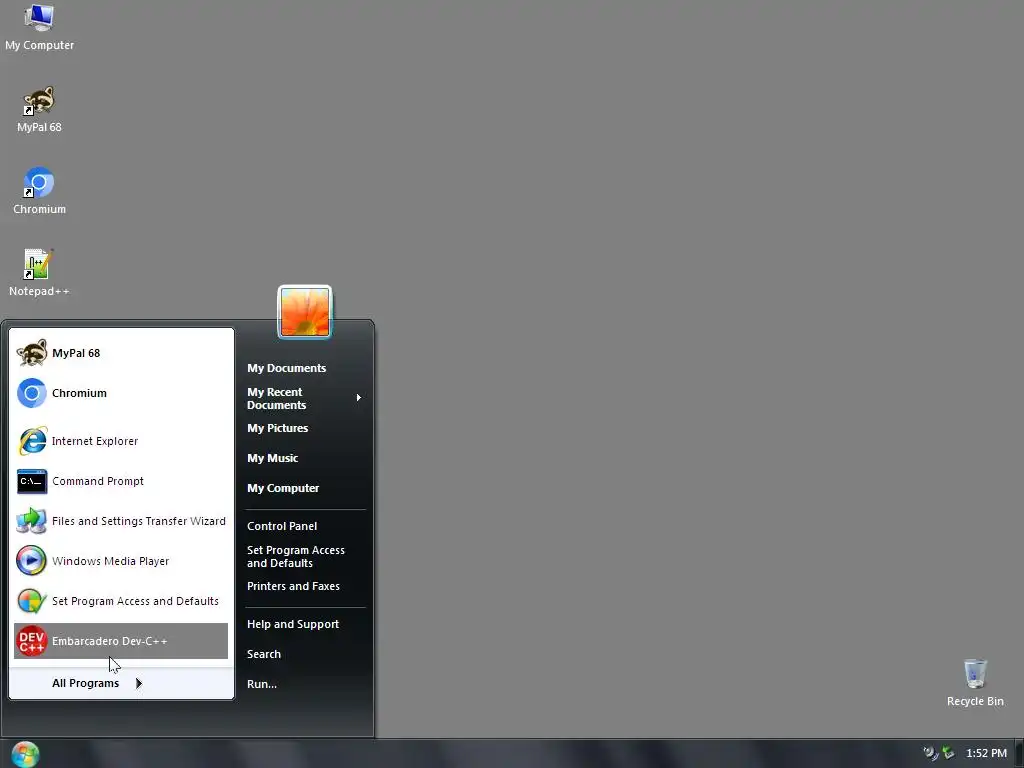Screen dimensions: 1024x768
Task: Click the Start orb button
Action: pyautogui.click(x=25, y=754)
